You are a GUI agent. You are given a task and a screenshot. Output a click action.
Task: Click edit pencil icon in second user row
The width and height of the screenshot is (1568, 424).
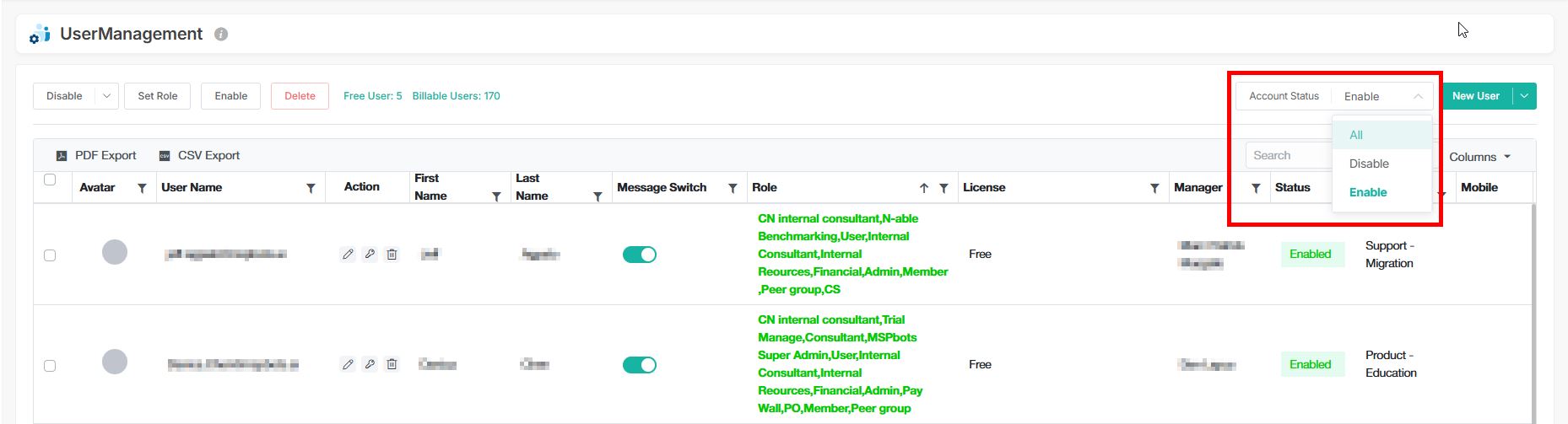(x=348, y=364)
